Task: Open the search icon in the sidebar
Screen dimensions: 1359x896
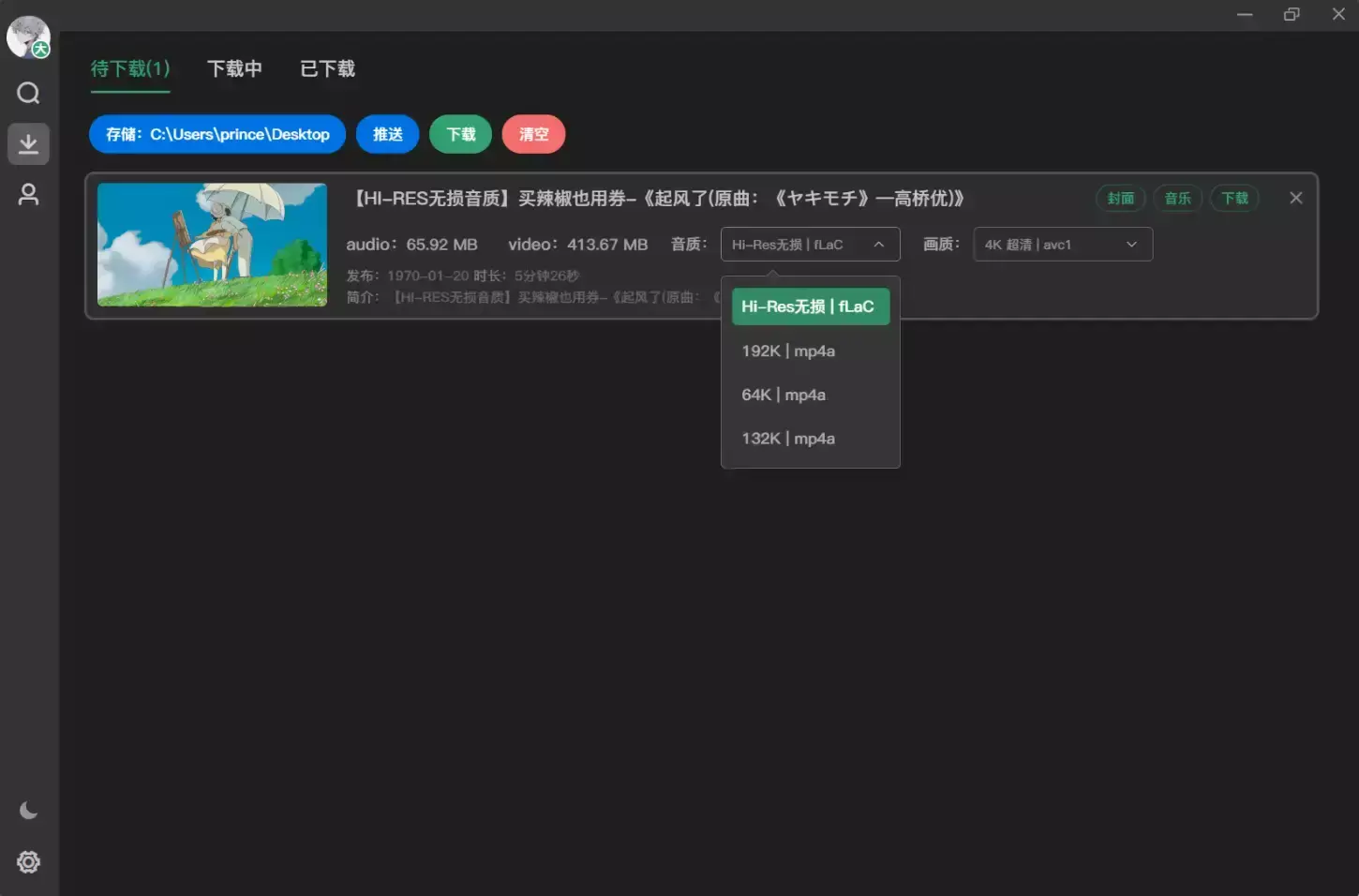Action: coord(28,93)
